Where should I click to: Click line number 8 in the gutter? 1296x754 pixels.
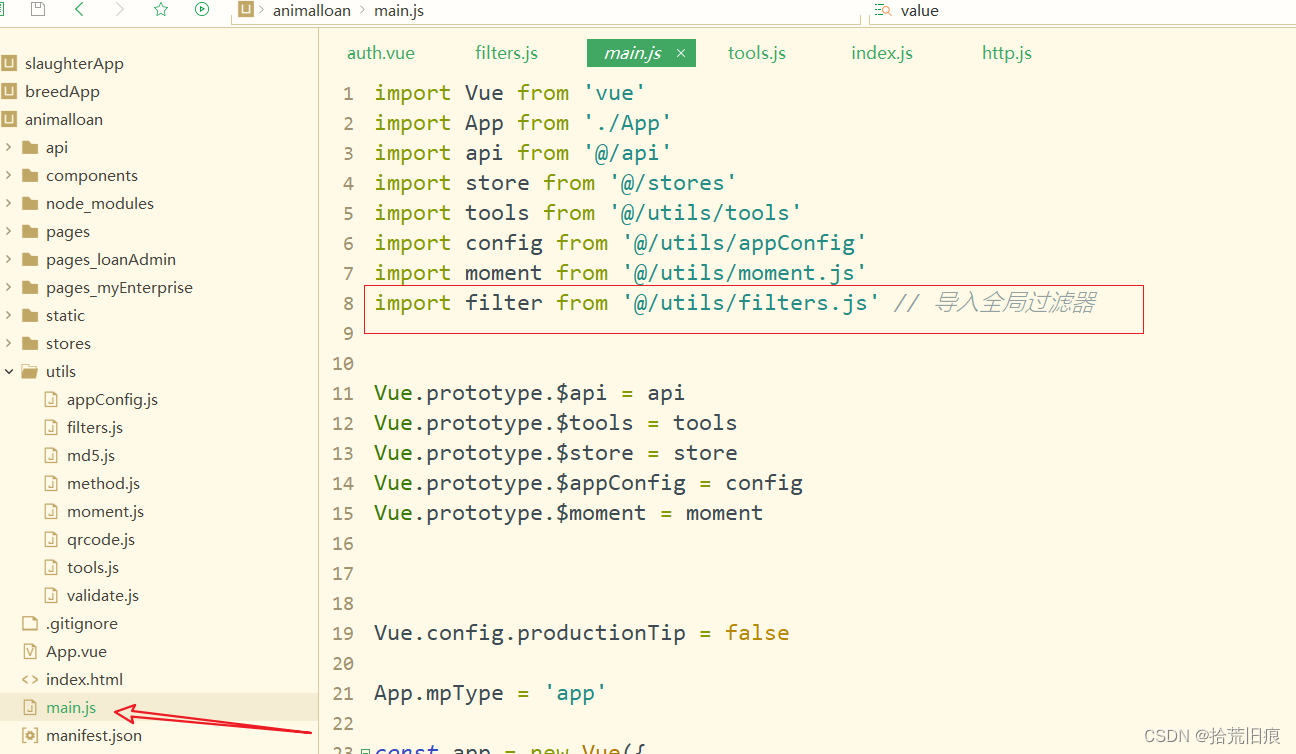coord(348,303)
